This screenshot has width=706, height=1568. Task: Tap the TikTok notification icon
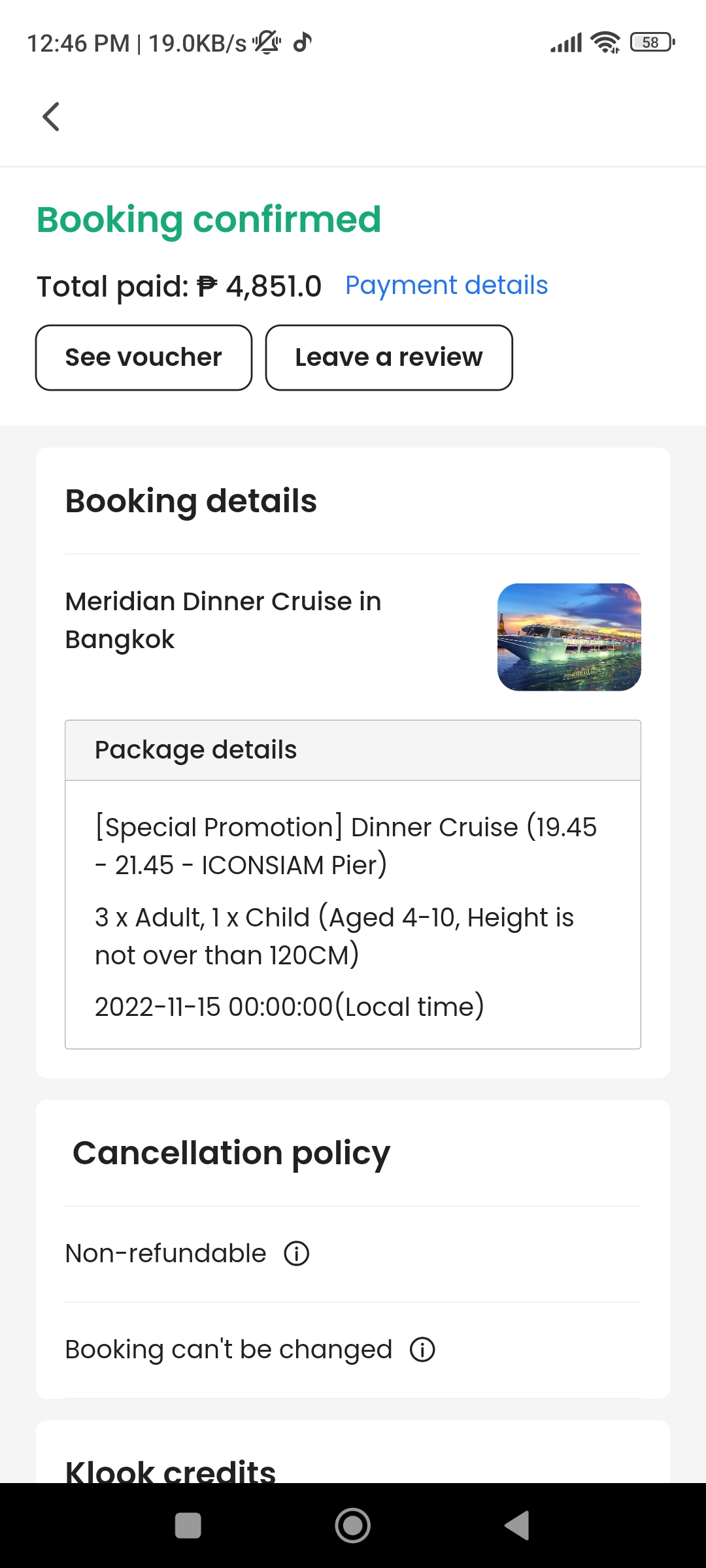point(302,43)
